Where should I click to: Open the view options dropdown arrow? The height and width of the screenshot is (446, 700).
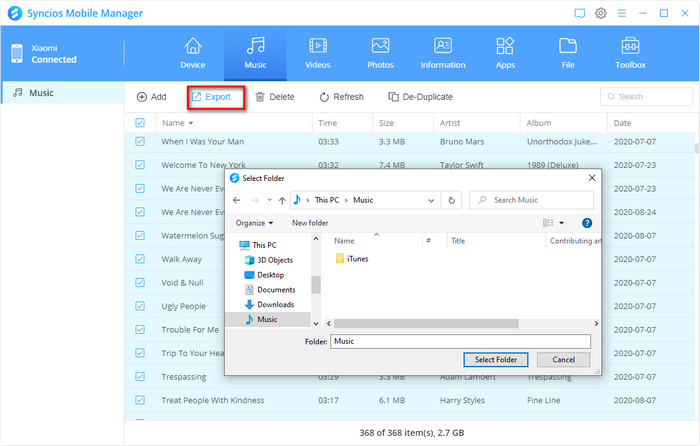pos(562,223)
